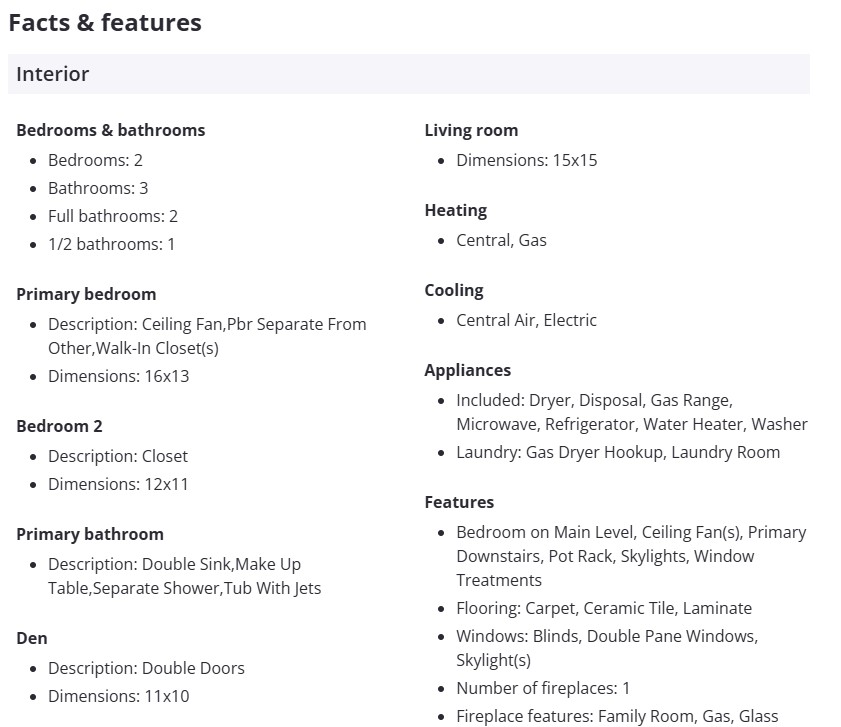Click the "Bedroom 2" subheading
This screenshot has height=727, width=841.
coord(59,426)
